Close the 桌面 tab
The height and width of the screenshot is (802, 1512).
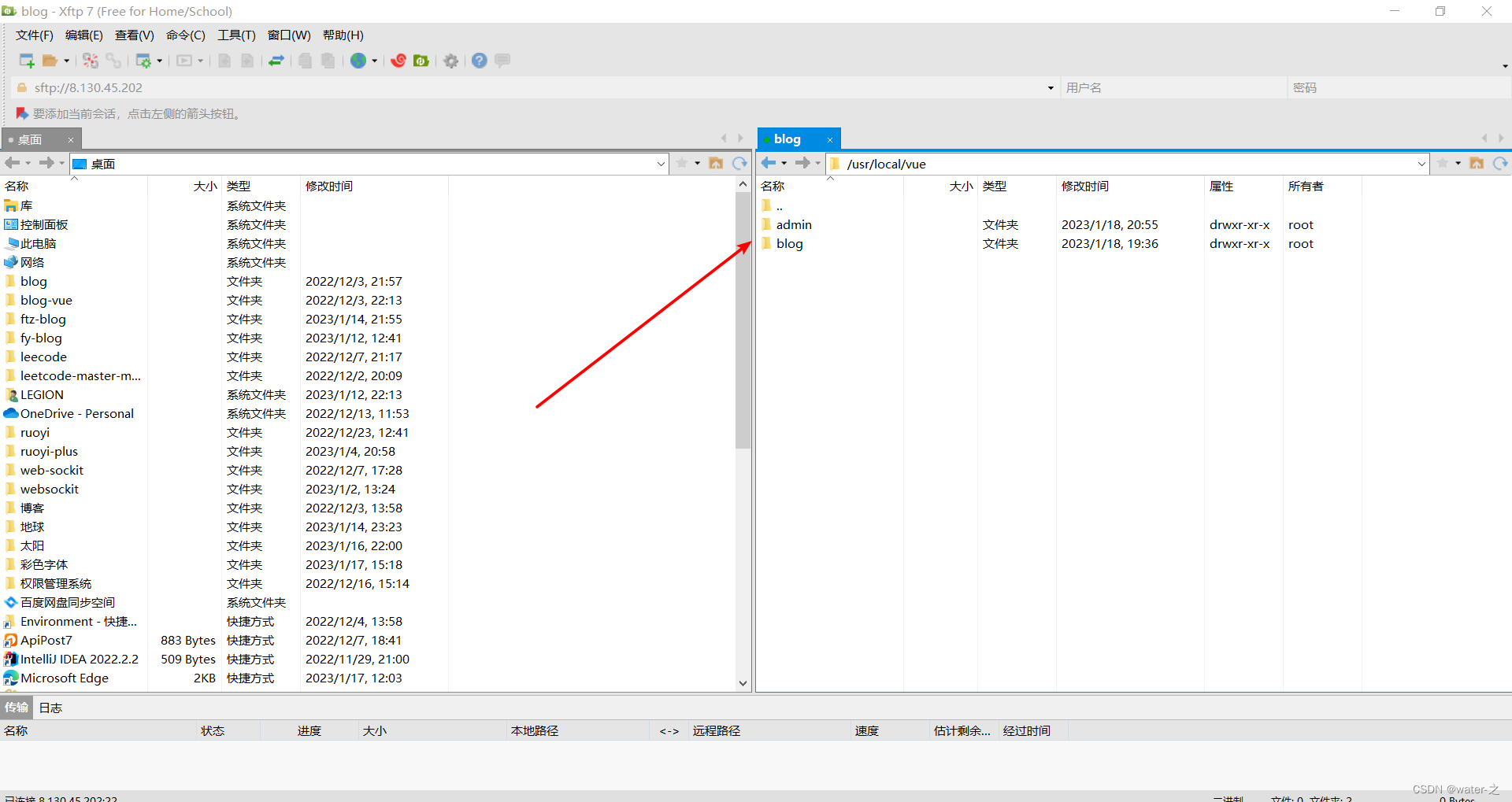click(x=70, y=140)
